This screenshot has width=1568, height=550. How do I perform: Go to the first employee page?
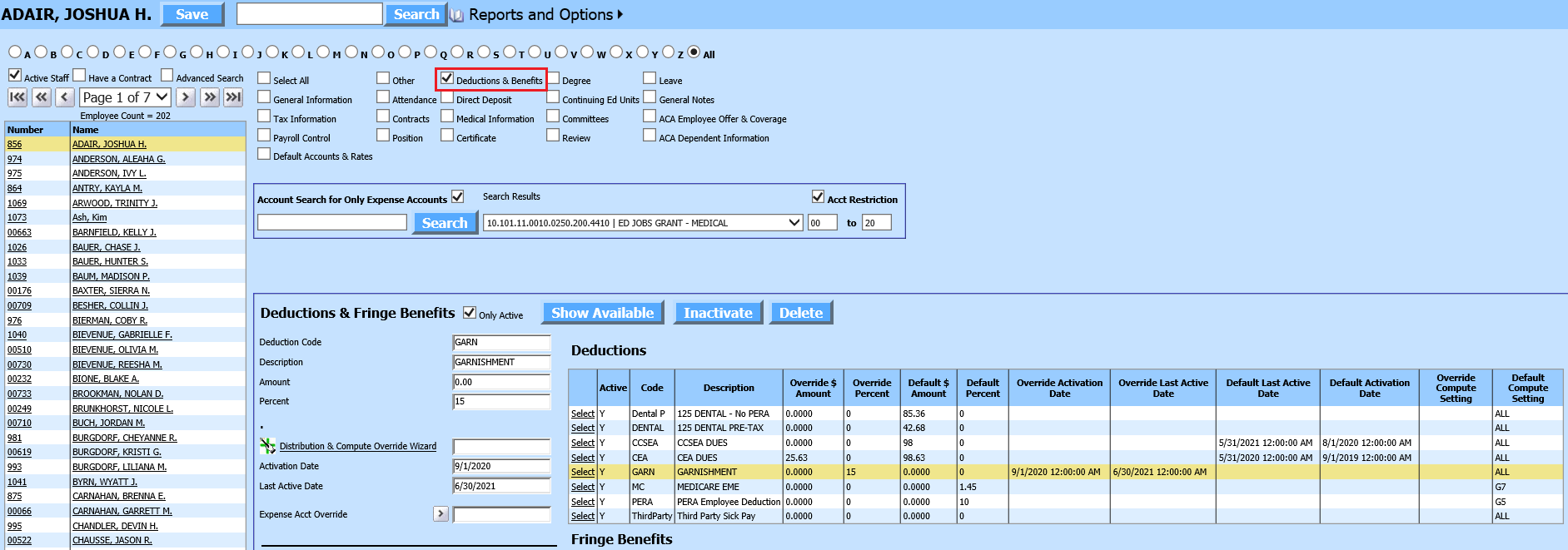(17, 97)
